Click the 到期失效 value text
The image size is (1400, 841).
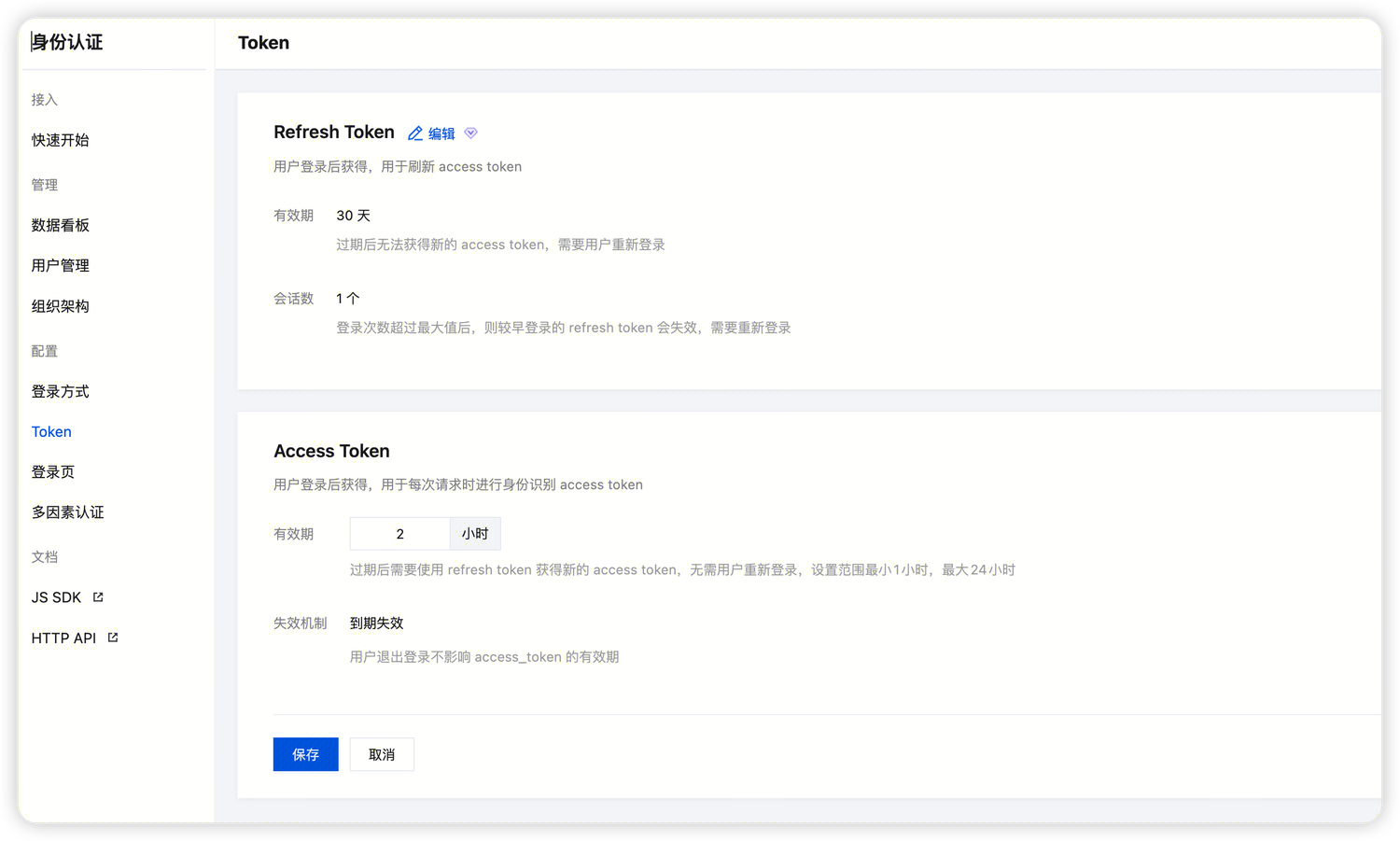click(377, 624)
